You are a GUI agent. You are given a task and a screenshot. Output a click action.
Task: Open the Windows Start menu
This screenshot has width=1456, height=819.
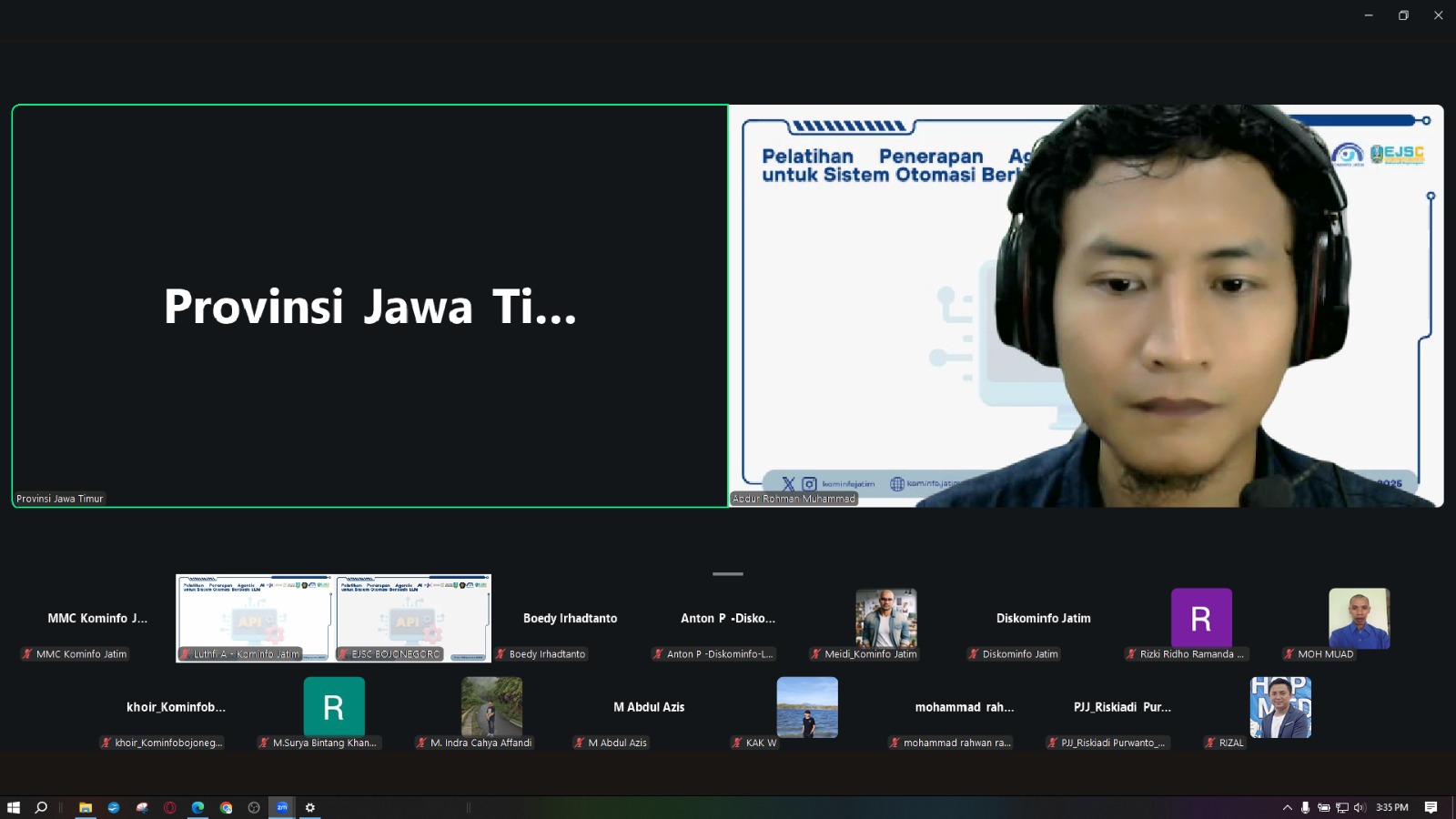(14, 807)
